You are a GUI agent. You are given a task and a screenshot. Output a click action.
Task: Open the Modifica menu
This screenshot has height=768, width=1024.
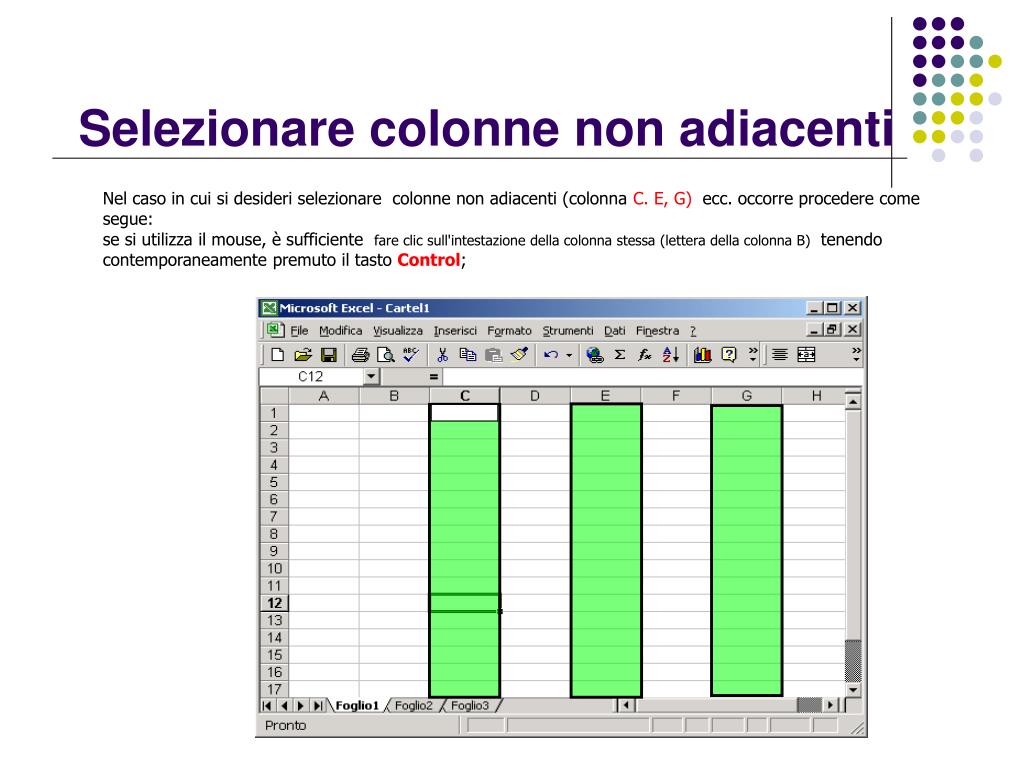340,330
